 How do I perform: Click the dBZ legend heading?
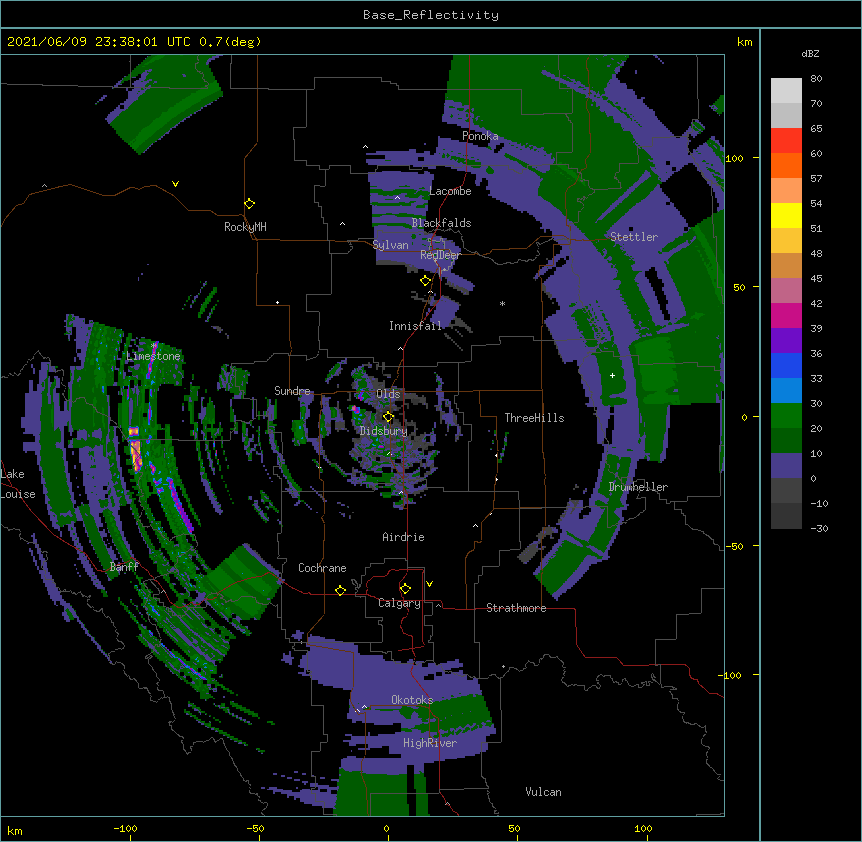point(810,53)
